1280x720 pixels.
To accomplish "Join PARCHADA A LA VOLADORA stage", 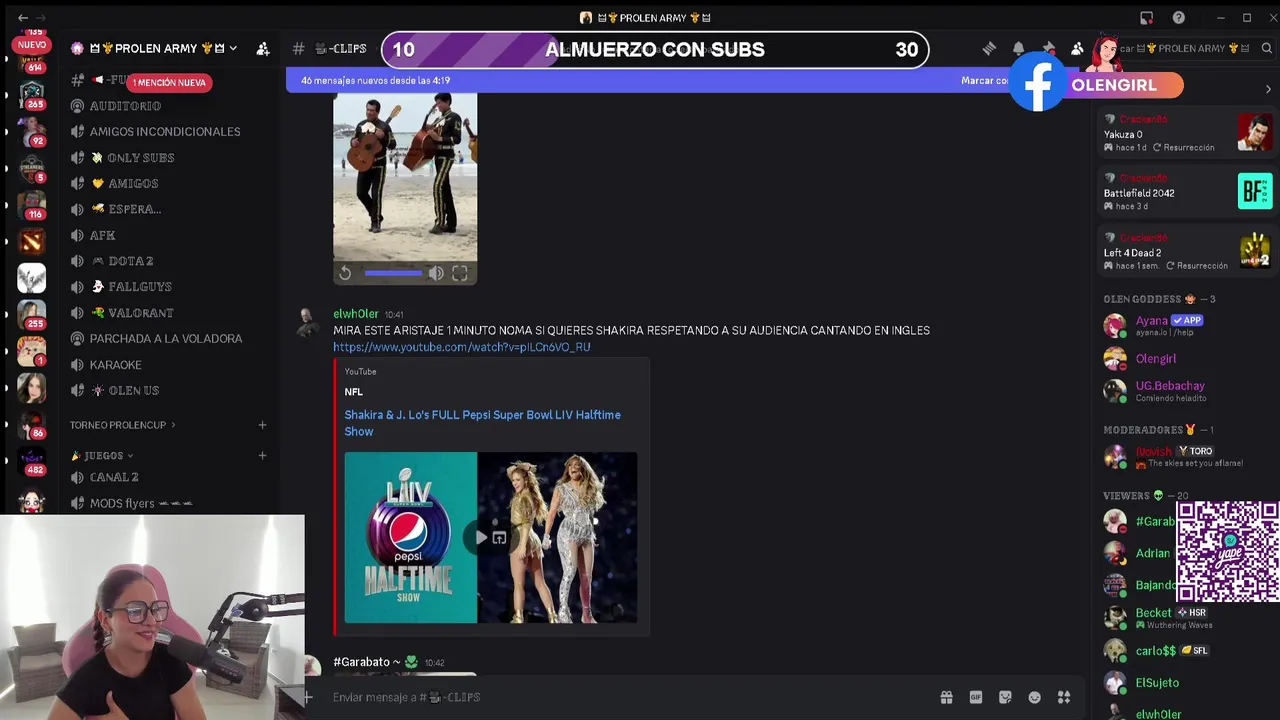I will click(165, 339).
